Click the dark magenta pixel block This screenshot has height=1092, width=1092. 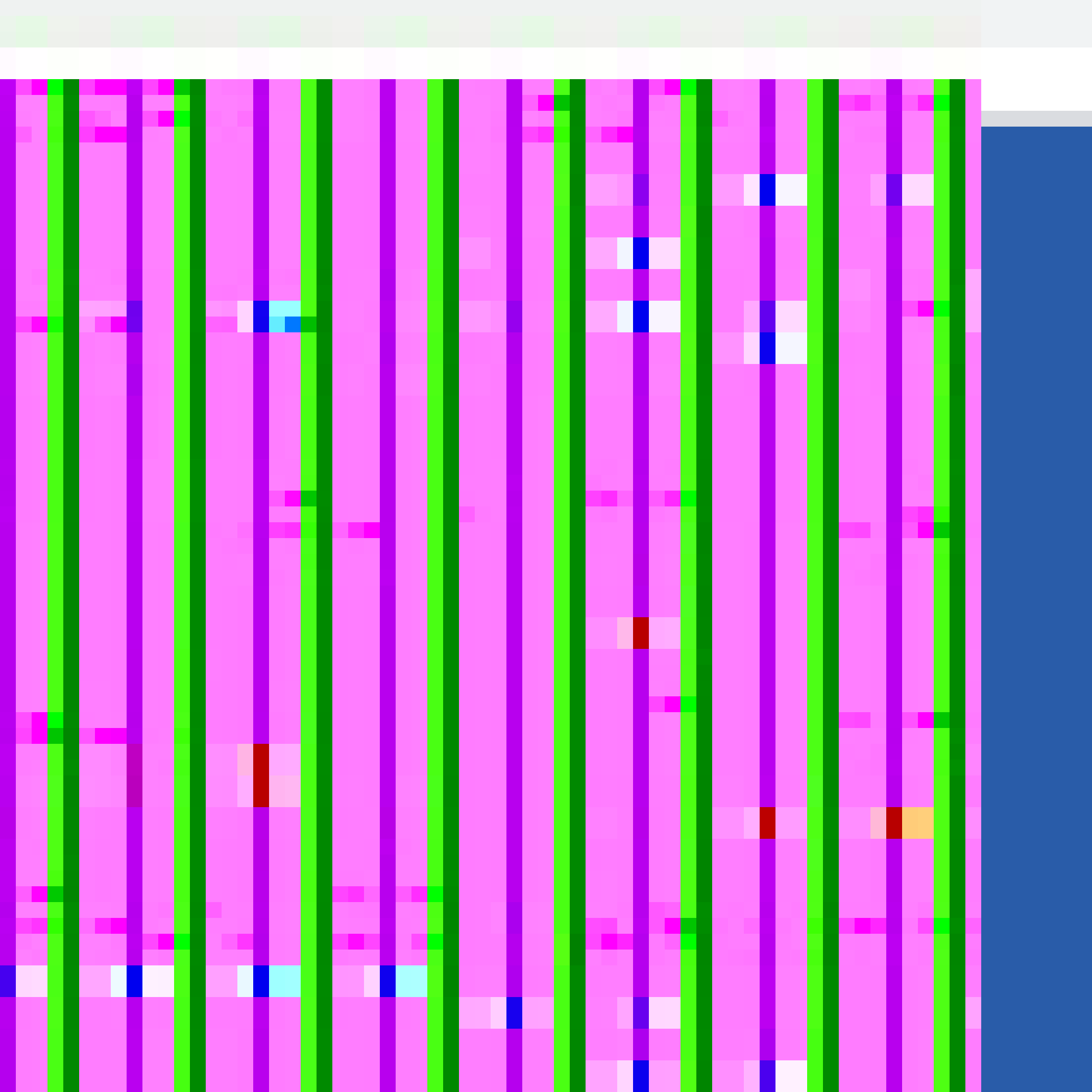134,775
